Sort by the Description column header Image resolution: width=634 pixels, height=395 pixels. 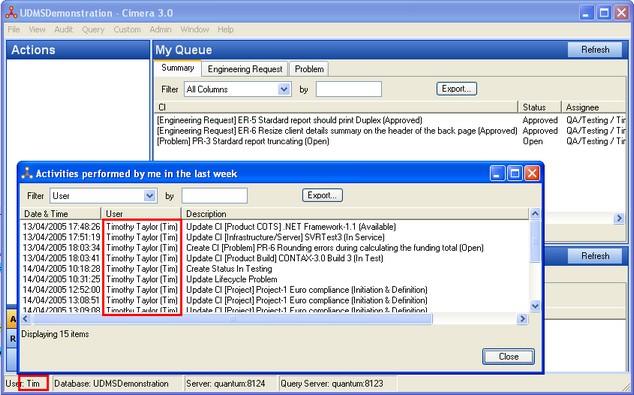click(x=355, y=213)
